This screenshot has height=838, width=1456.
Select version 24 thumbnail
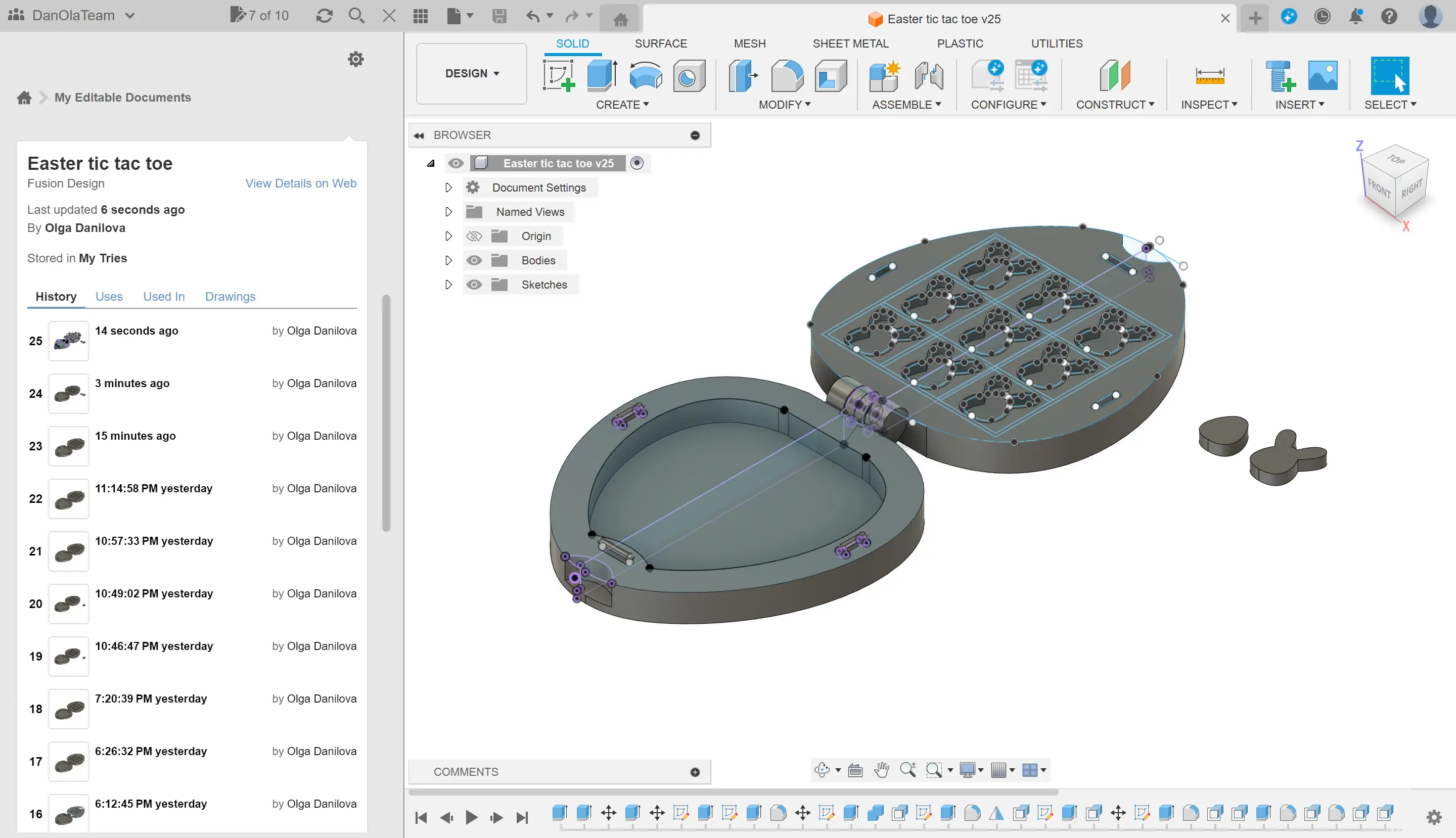click(x=69, y=394)
